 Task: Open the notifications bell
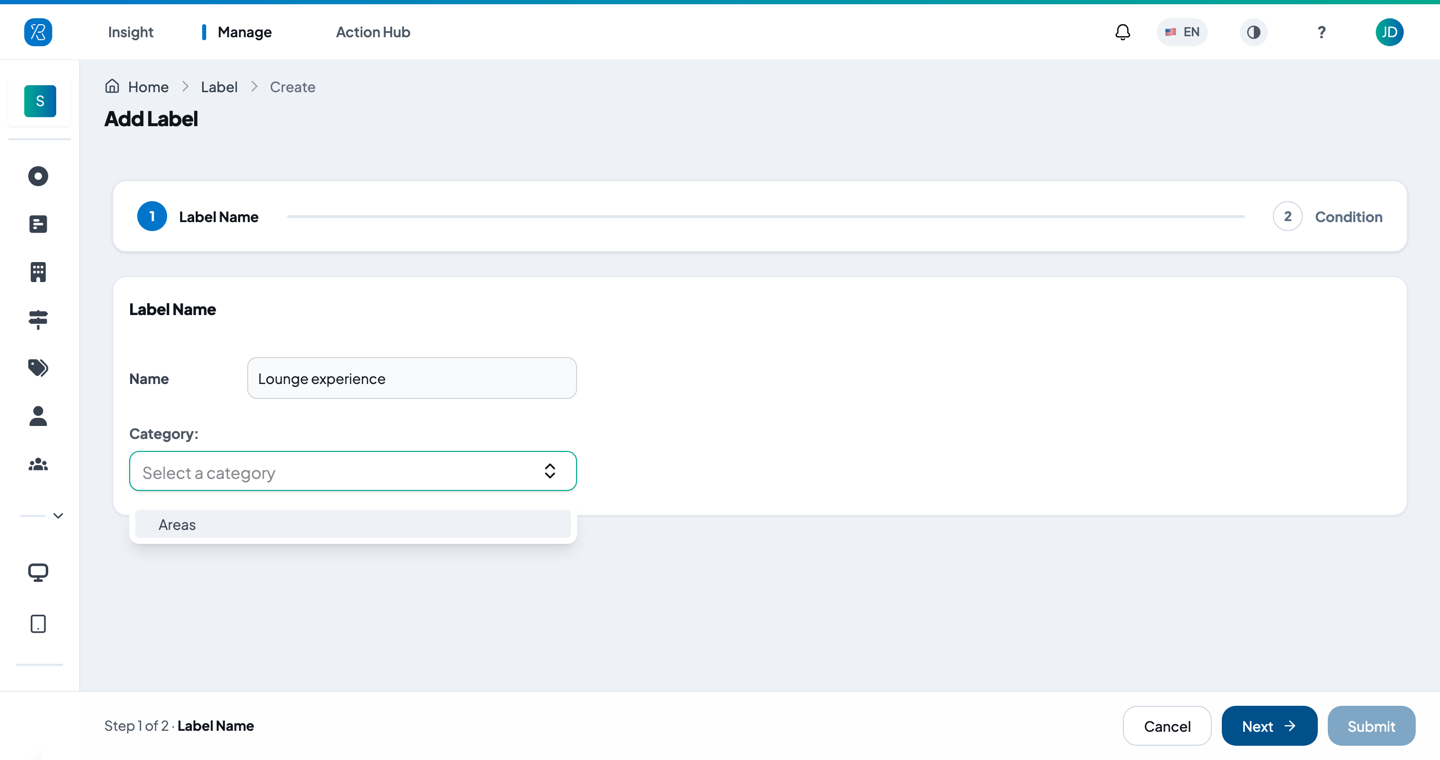[x=1123, y=32]
